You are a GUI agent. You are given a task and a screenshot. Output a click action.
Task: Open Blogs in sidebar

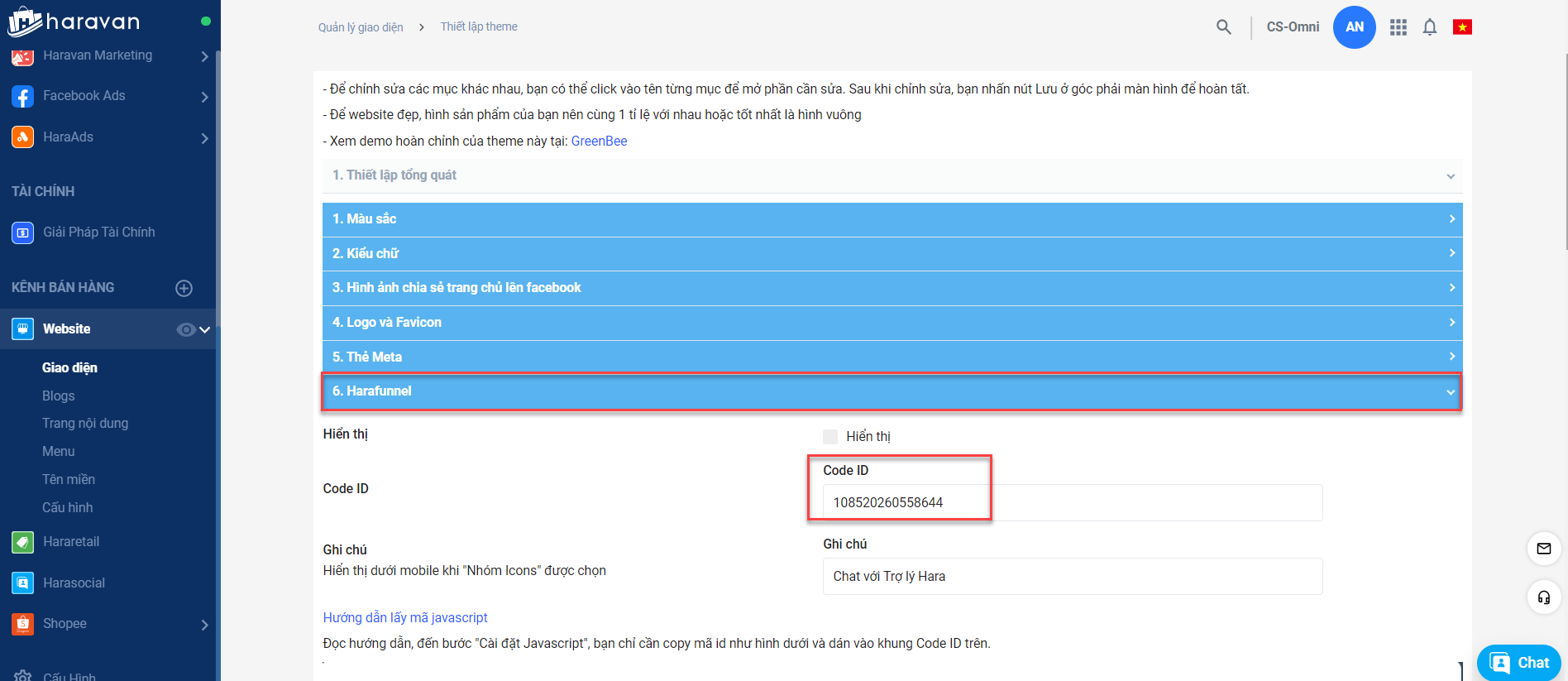[59, 396]
